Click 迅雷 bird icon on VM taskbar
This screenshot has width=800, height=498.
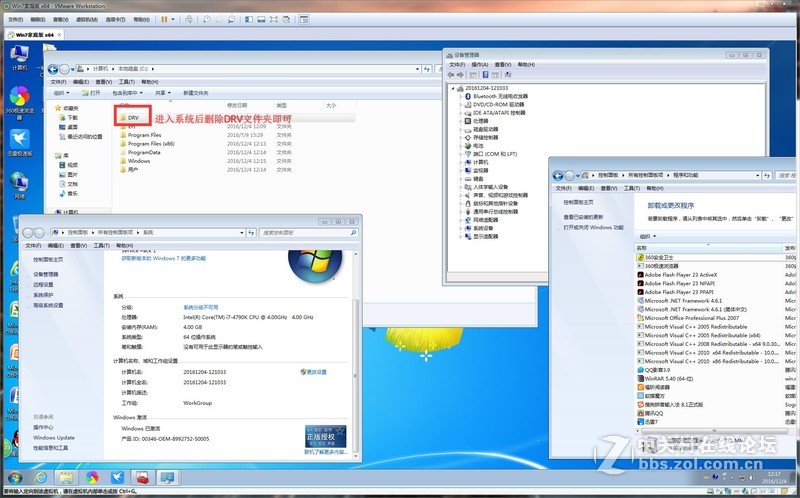pos(117,478)
